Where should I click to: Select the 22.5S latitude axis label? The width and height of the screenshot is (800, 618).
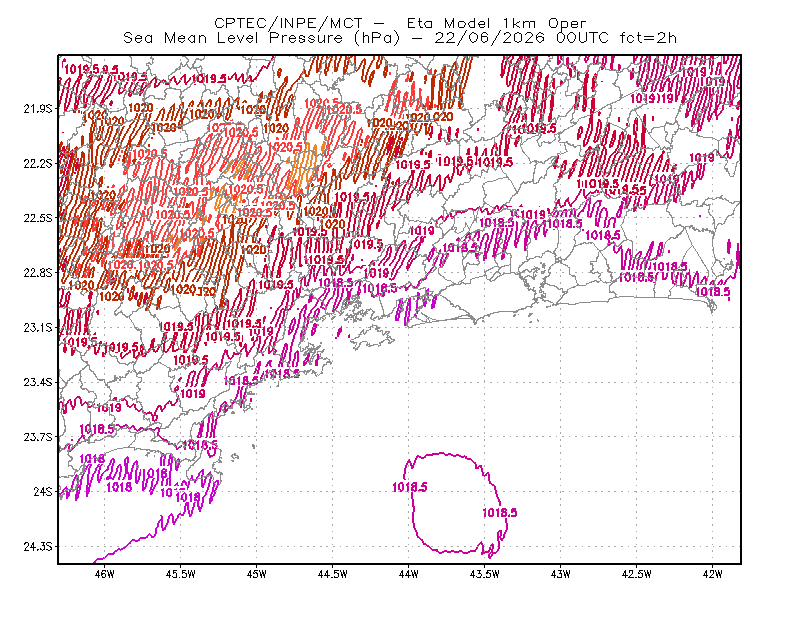(38, 218)
